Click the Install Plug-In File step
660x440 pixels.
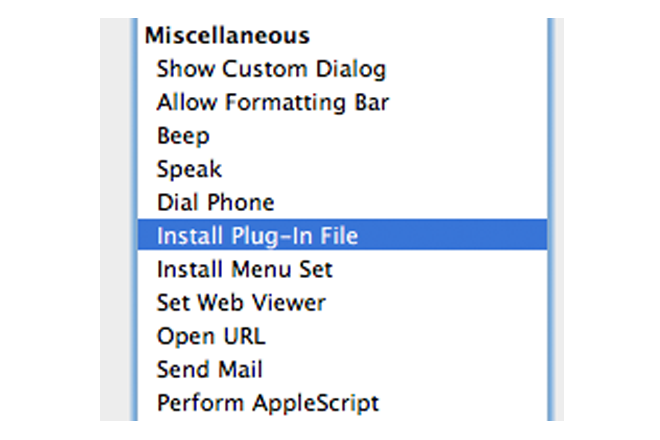coord(257,236)
